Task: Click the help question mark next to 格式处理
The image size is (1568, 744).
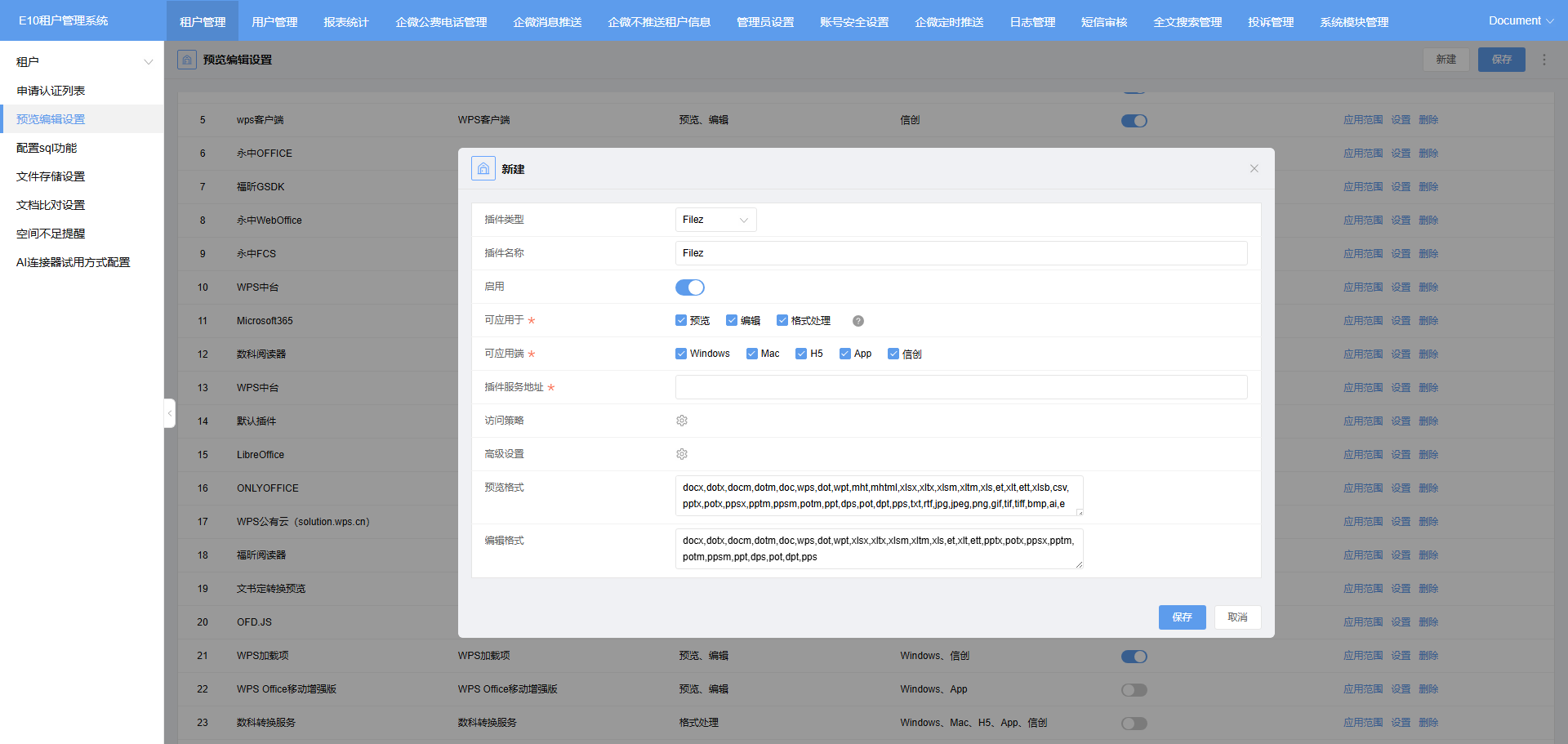Action: pos(858,321)
